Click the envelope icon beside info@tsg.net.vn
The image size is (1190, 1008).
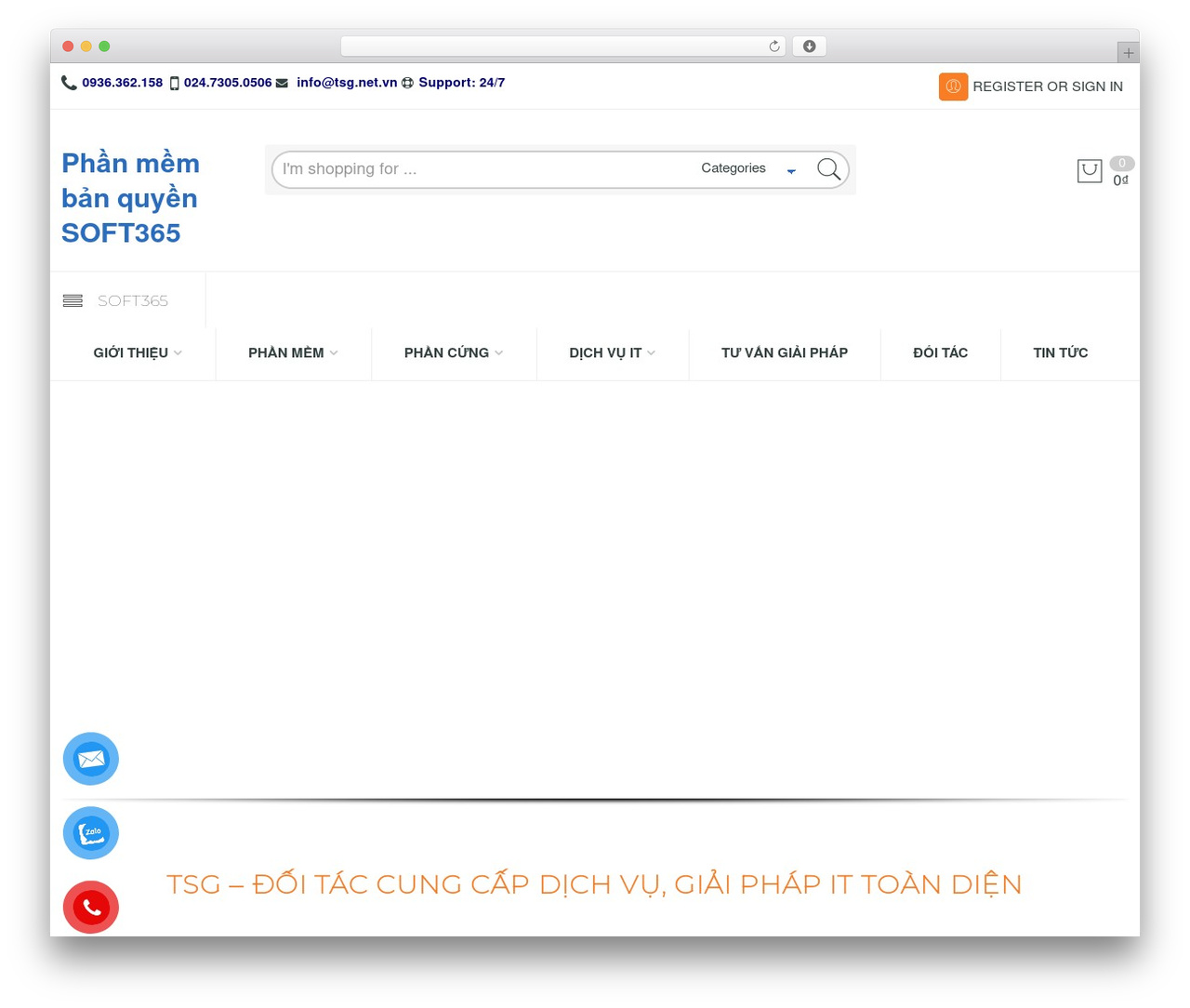click(282, 83)
